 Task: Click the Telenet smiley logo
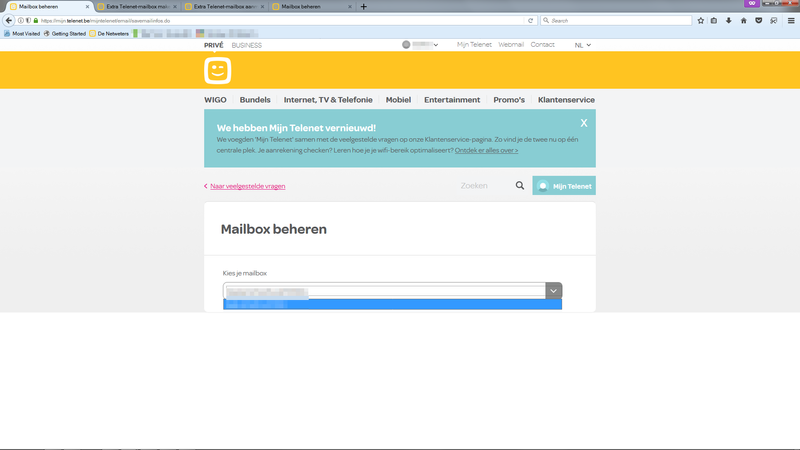[218, 70]
